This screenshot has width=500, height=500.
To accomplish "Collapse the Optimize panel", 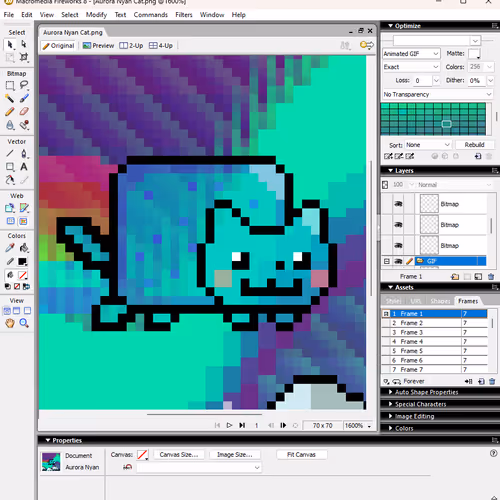I will [x=391, y=26].
